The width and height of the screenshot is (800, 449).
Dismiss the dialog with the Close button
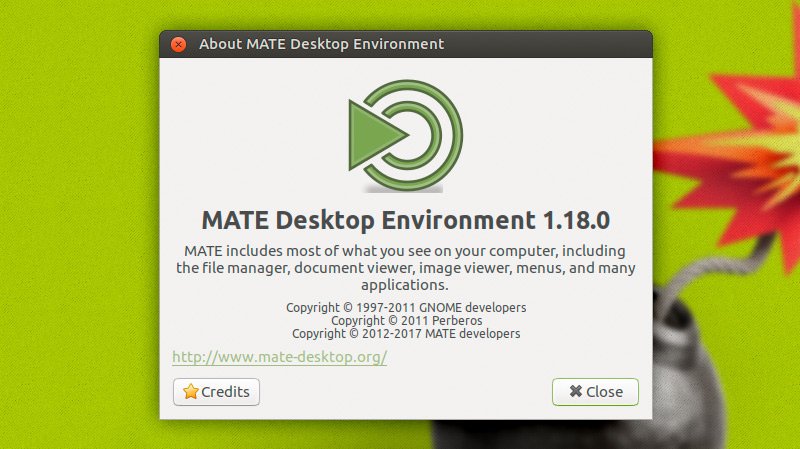click(595, 392)
